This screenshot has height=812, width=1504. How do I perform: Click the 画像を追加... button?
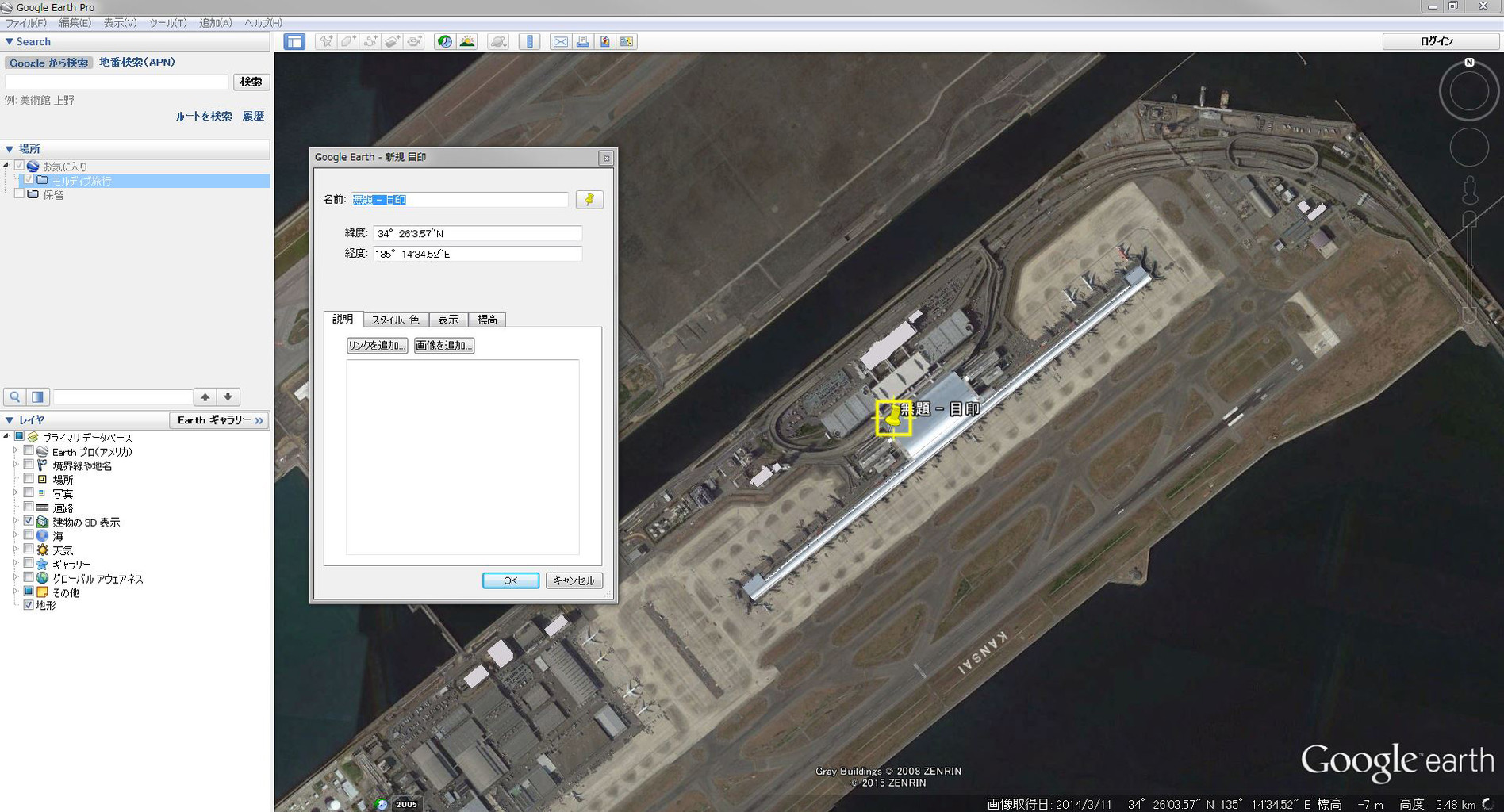click(444, 346)
